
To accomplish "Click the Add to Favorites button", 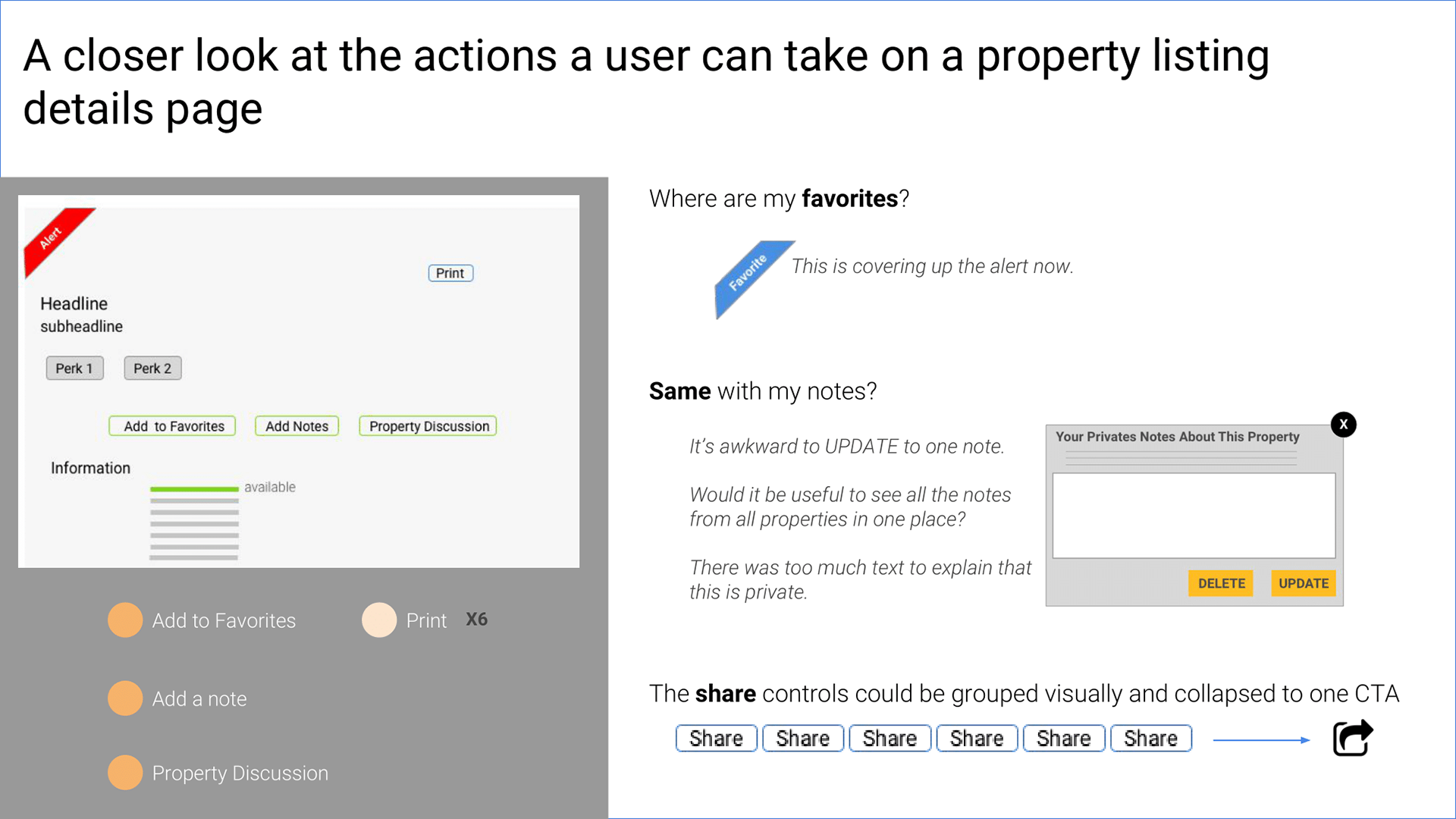I will click(x=173, y=426).
